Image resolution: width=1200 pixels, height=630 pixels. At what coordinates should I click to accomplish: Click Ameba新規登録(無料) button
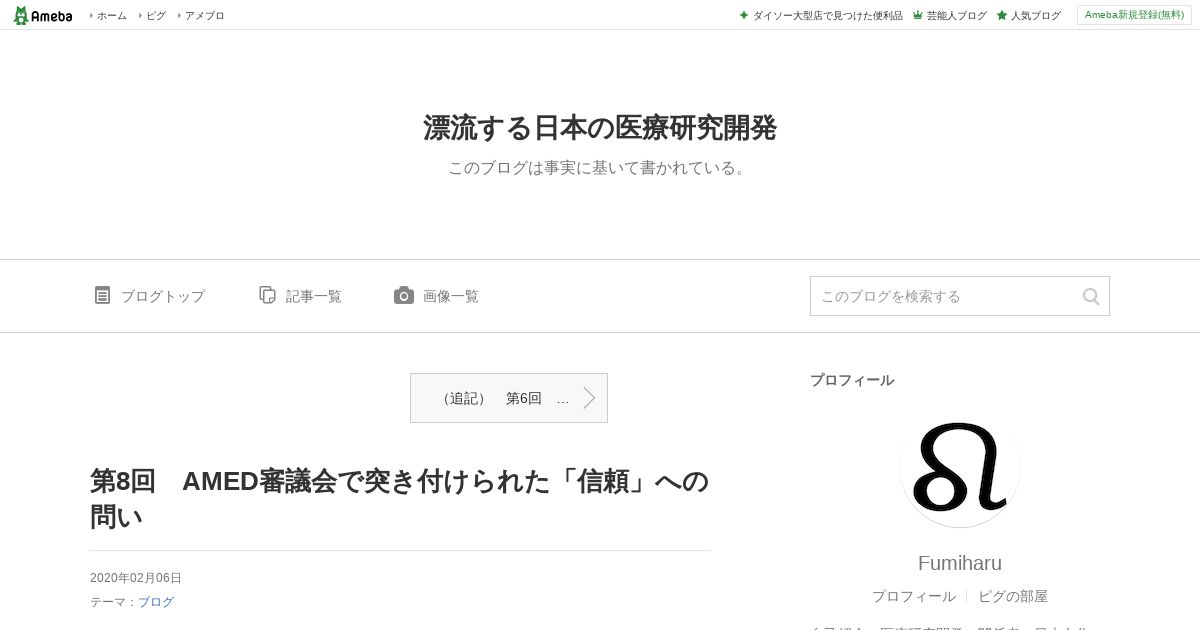[x=1134, y=15]
